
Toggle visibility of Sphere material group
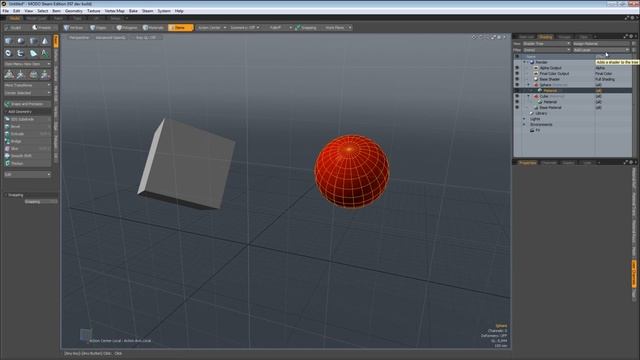pos(517,85)
